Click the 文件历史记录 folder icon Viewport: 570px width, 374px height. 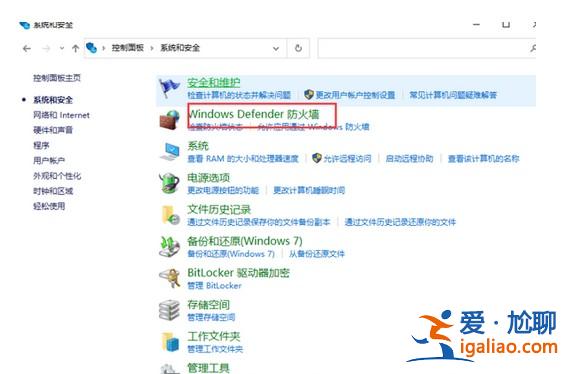170,215
